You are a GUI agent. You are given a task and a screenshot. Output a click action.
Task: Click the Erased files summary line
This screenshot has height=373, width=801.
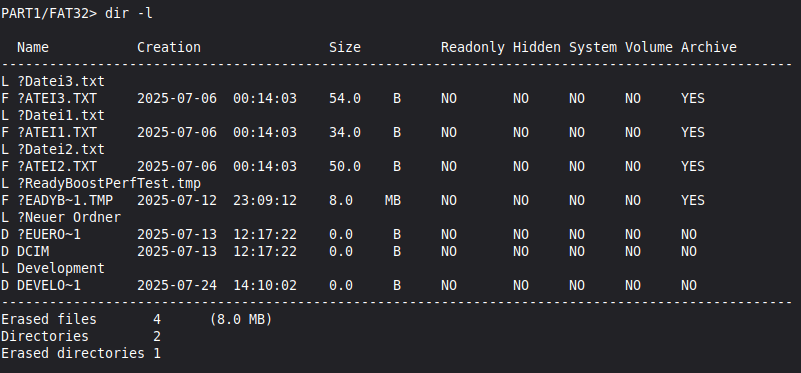[136, 319]
